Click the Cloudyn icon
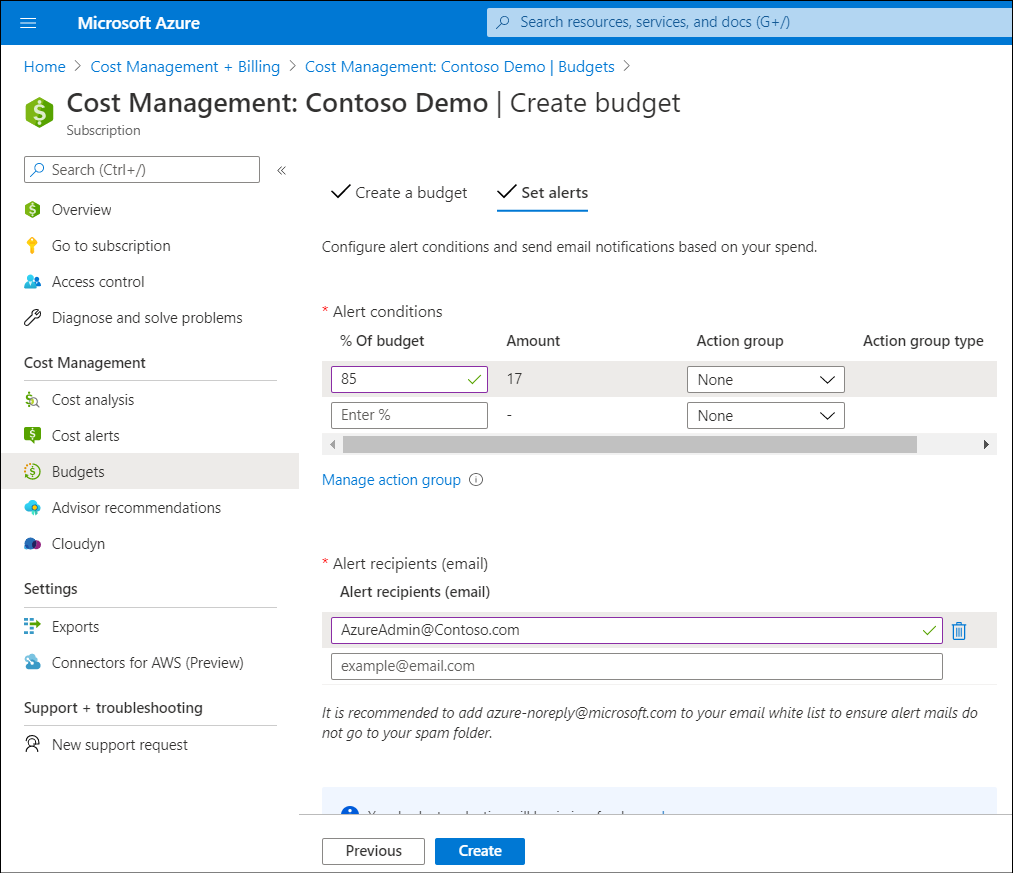 (32, 544)
